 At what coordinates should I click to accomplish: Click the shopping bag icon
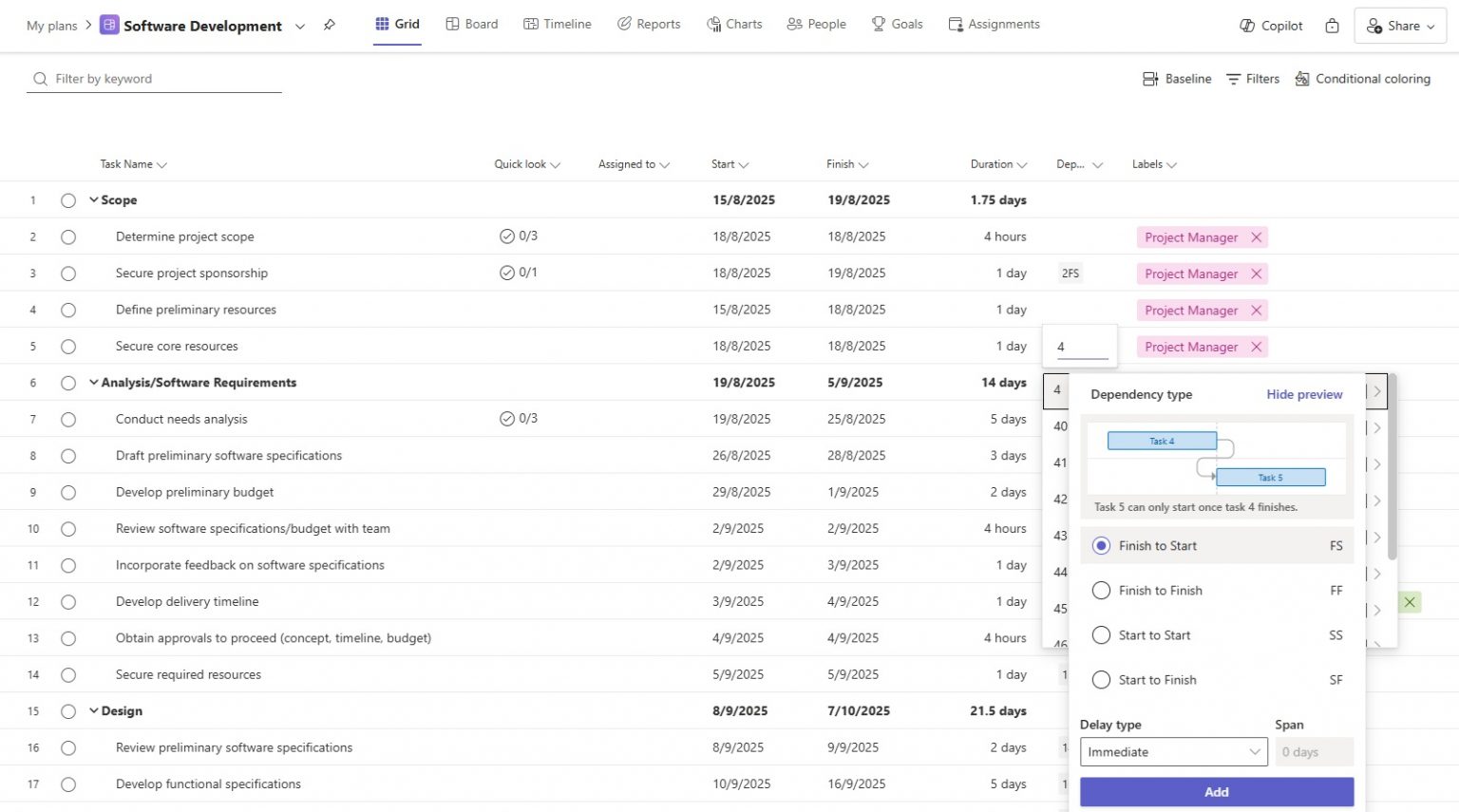[1332, 26]
